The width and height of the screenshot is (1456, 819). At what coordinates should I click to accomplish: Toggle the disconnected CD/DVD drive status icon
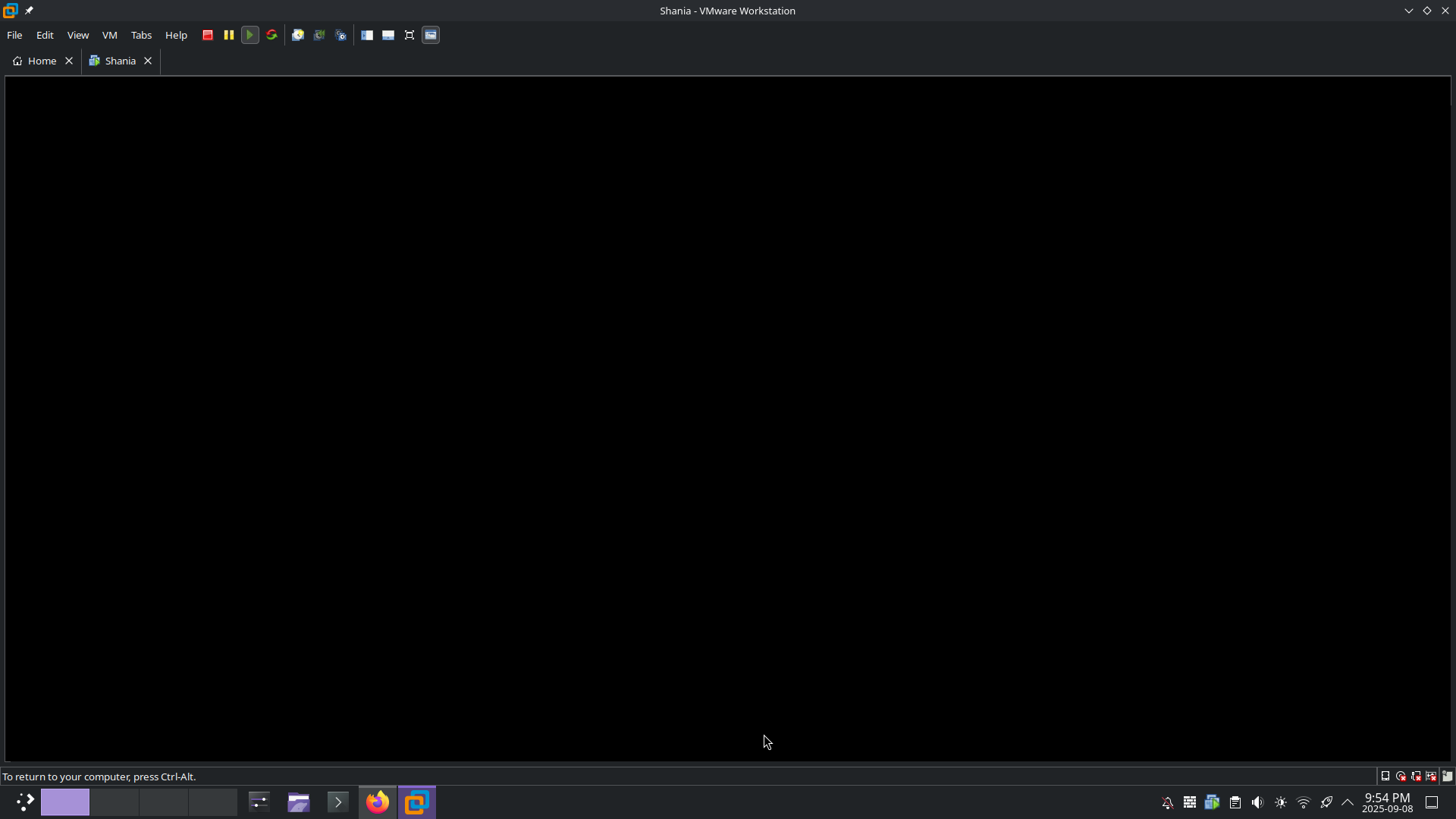pyautogui.click(x=1401, y=776)
